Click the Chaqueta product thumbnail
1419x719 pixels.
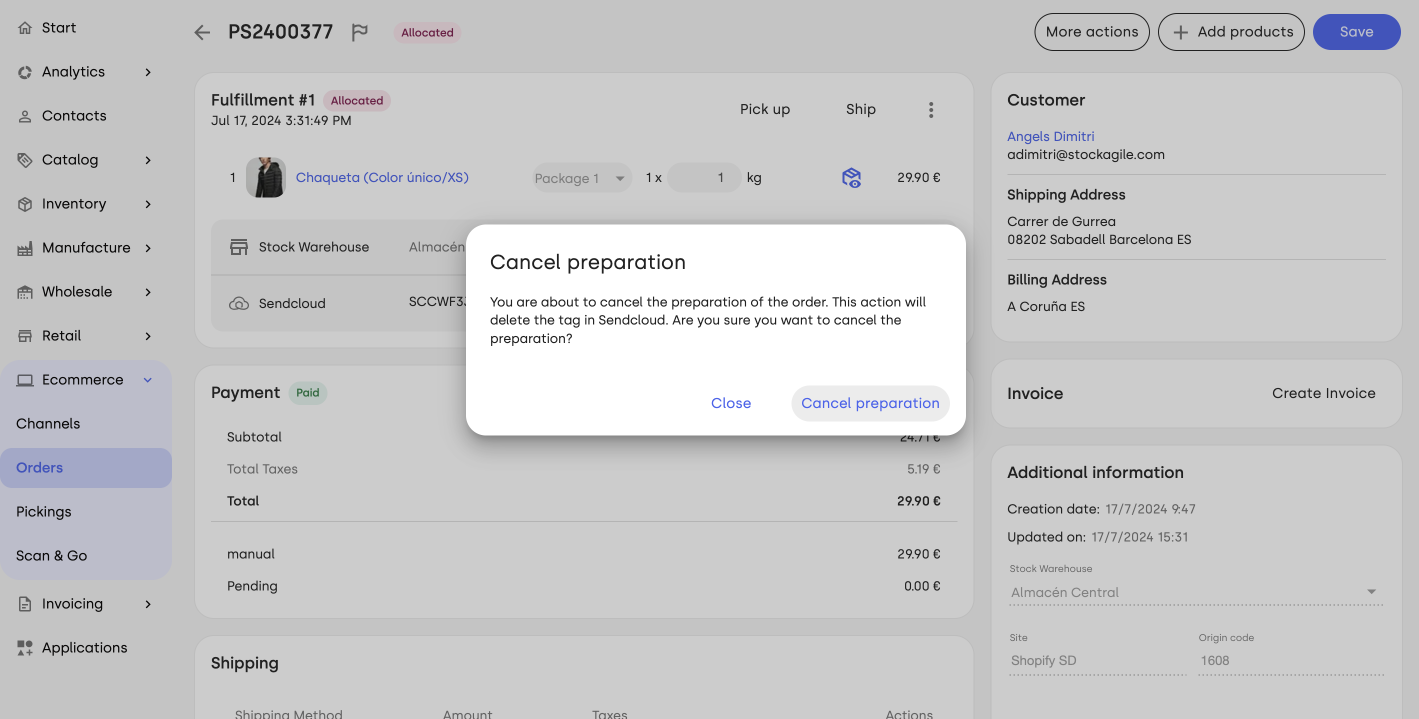[266, 177]
